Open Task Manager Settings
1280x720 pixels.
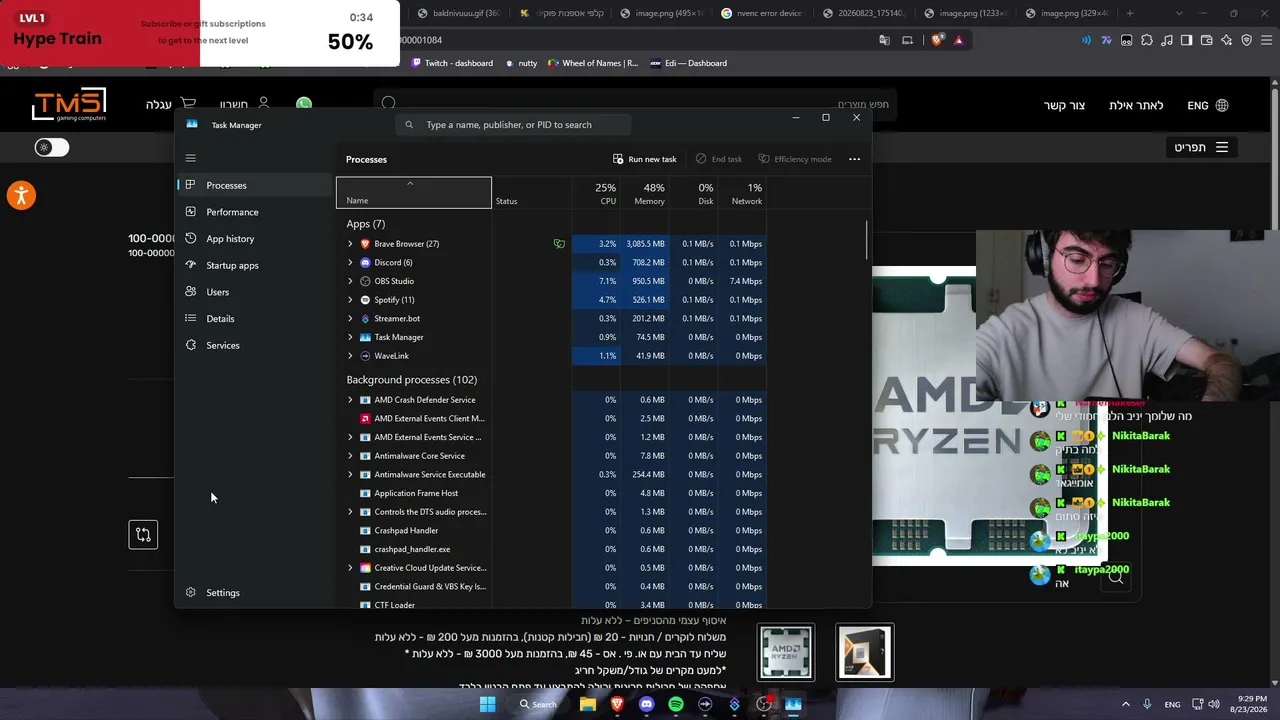254,593
